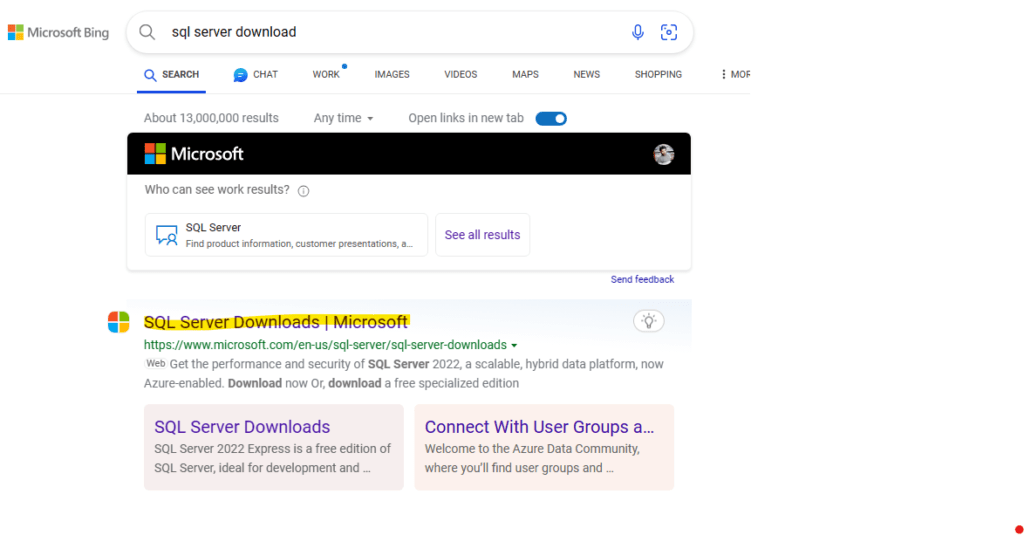Open the Chat tab
Viewport: 1024px width, 535px height.
pos(255,74)
